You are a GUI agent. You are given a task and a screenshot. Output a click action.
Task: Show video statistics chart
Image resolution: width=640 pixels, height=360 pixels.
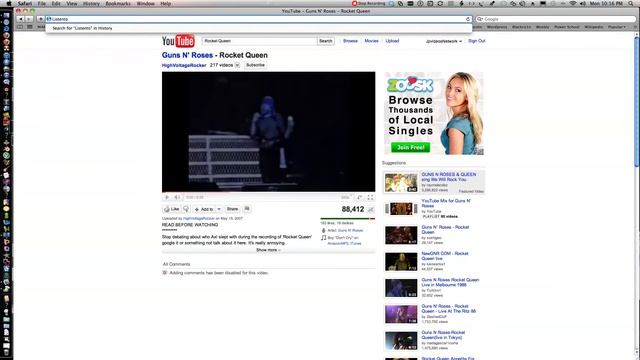pyautogui.click(x=371, y=209)
